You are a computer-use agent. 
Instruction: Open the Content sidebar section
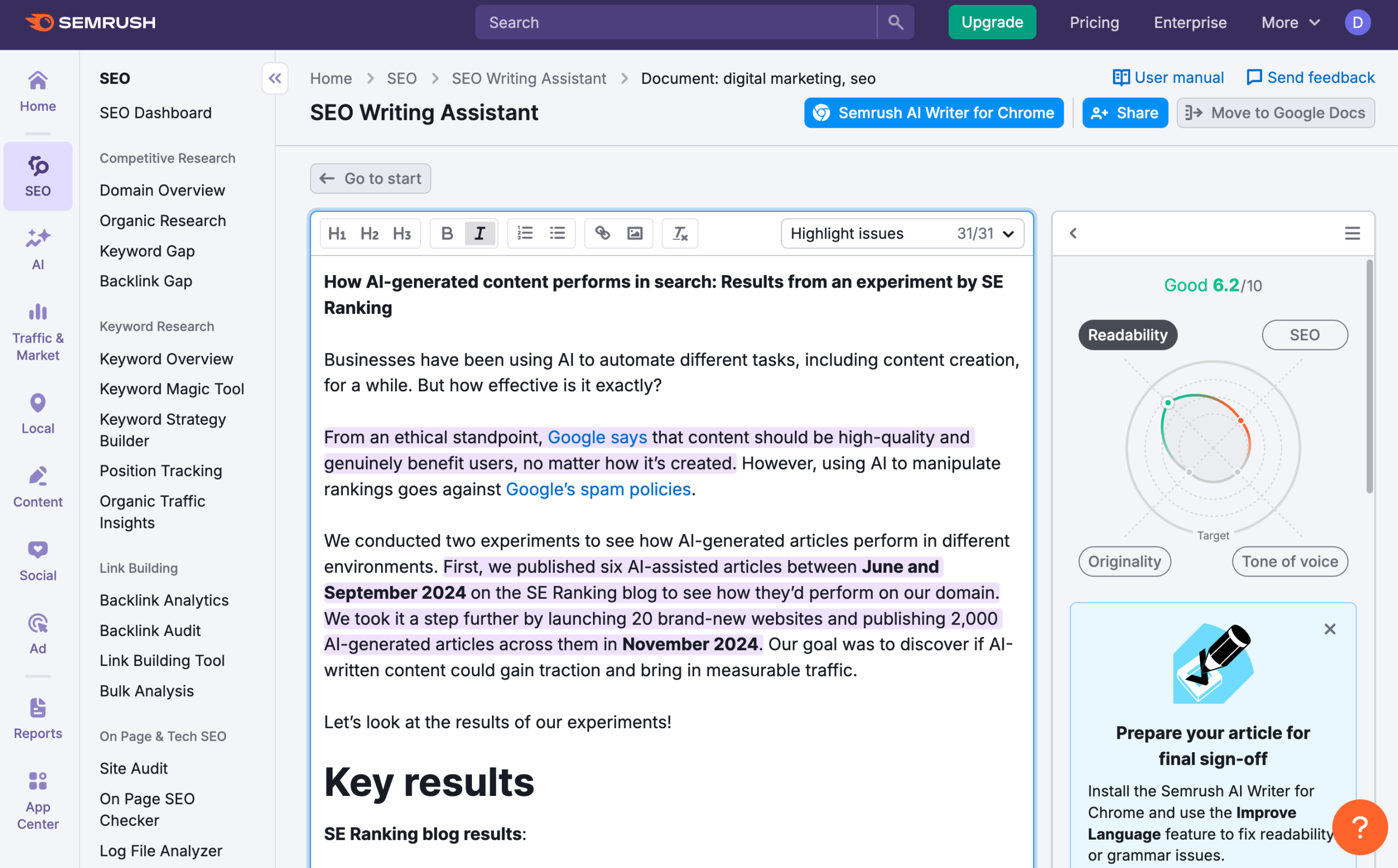coord(38,487)
